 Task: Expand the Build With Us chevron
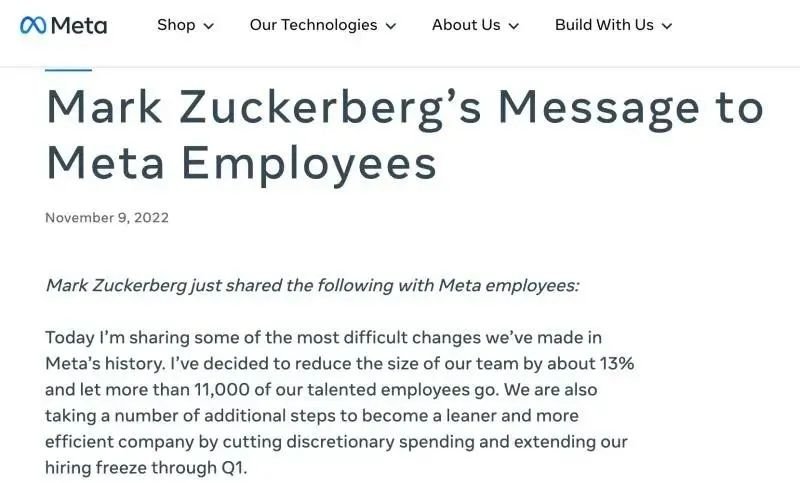[x=667, y=26]
